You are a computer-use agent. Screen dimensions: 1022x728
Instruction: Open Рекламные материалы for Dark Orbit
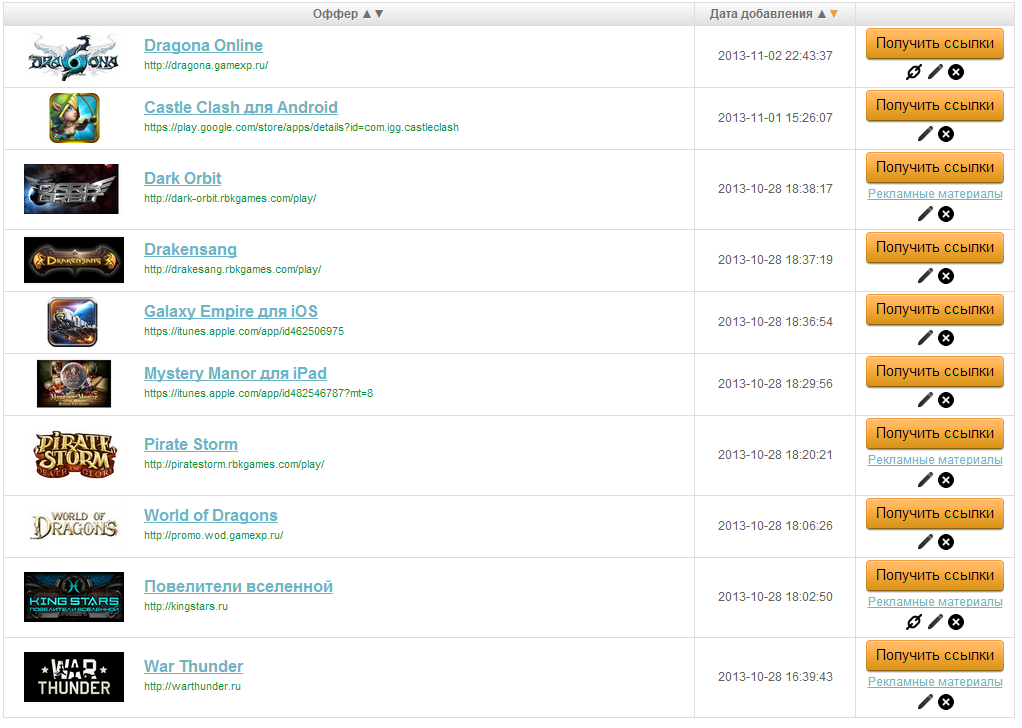[935, 194]
